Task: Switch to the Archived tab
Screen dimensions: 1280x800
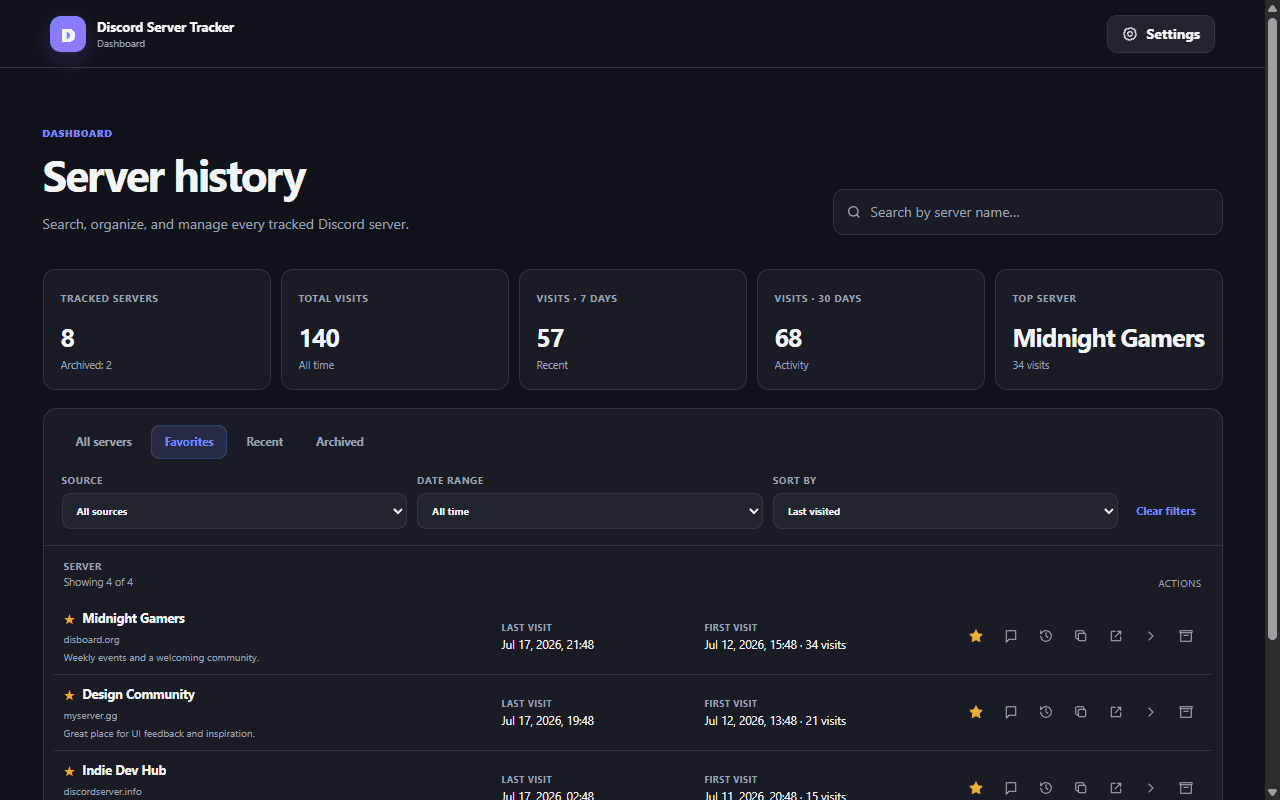Action: 340,442
